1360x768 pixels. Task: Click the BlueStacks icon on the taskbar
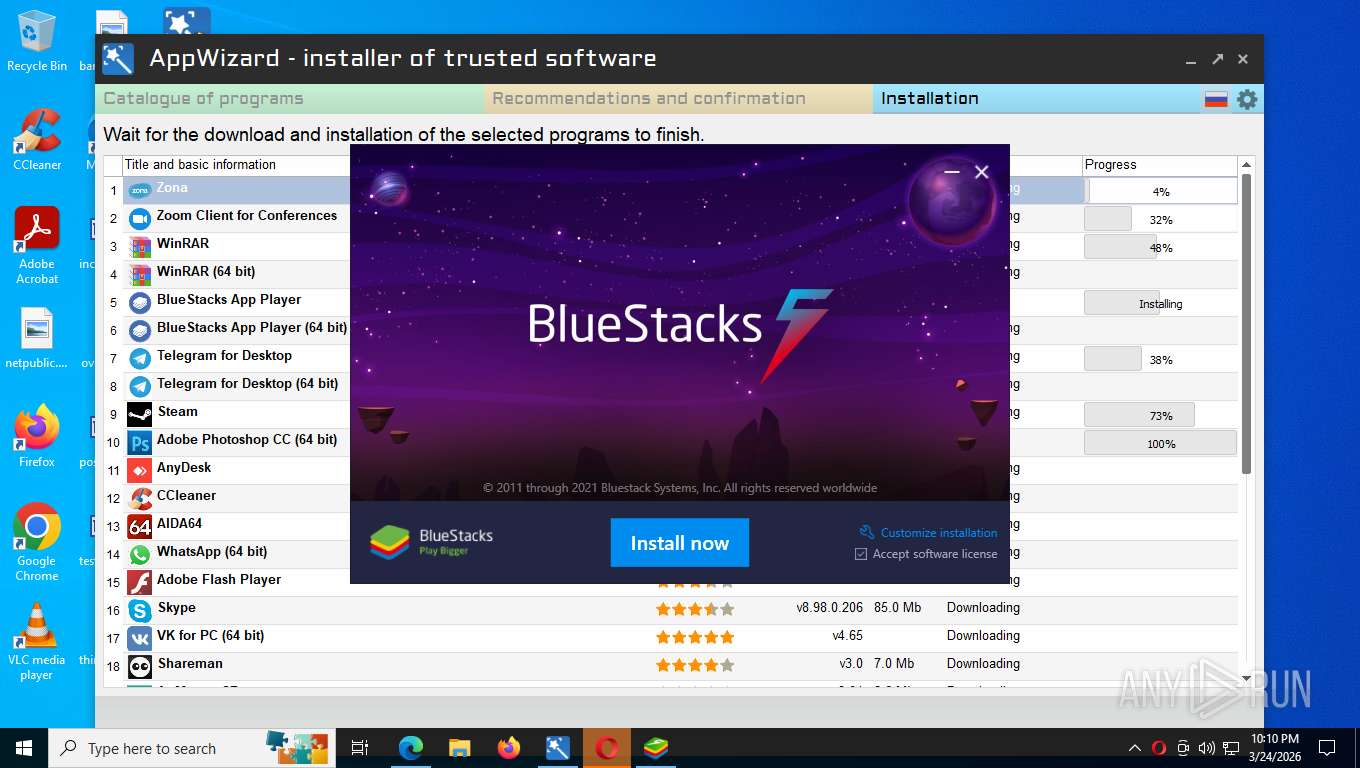click(x=656, y=747)
